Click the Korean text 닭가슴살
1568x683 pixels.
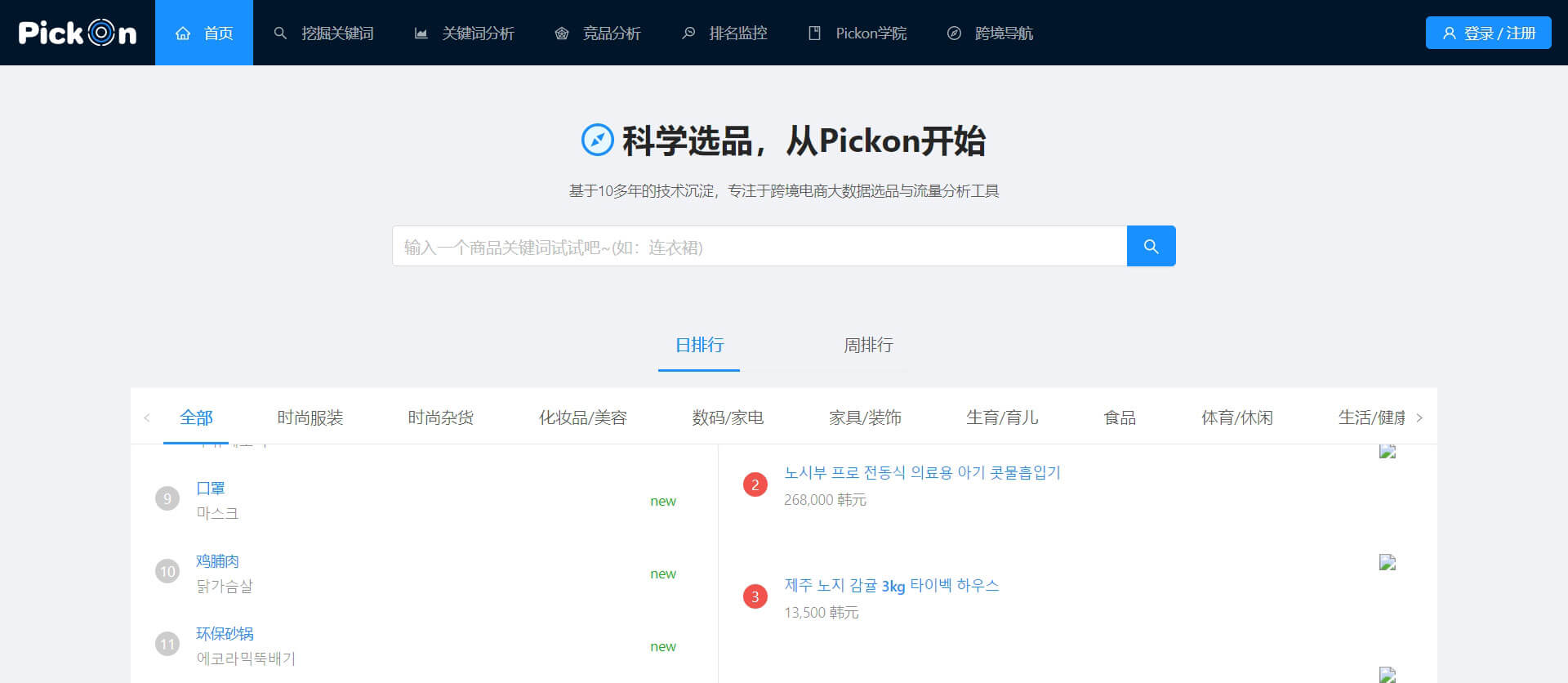pos(225,586)
